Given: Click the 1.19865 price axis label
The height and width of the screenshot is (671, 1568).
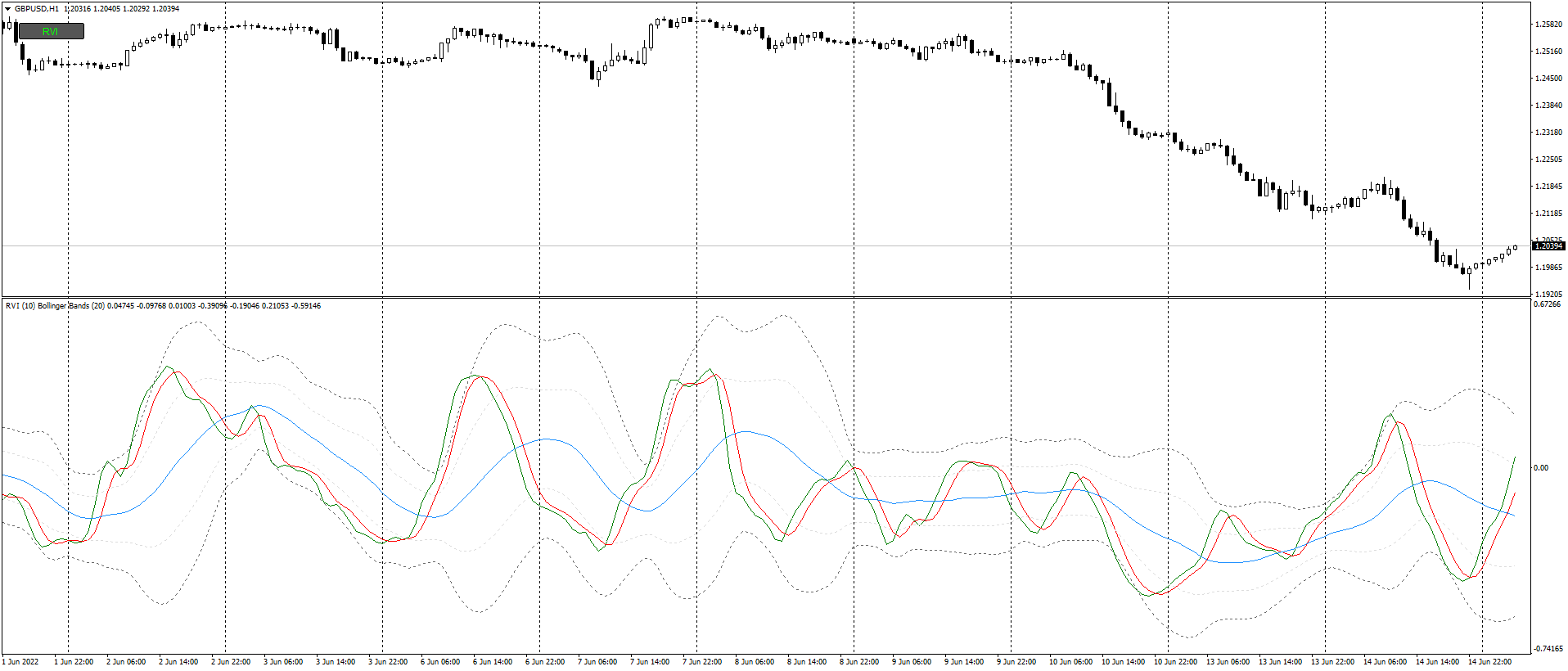Looking at the screenshot, I should [1548, 268].
